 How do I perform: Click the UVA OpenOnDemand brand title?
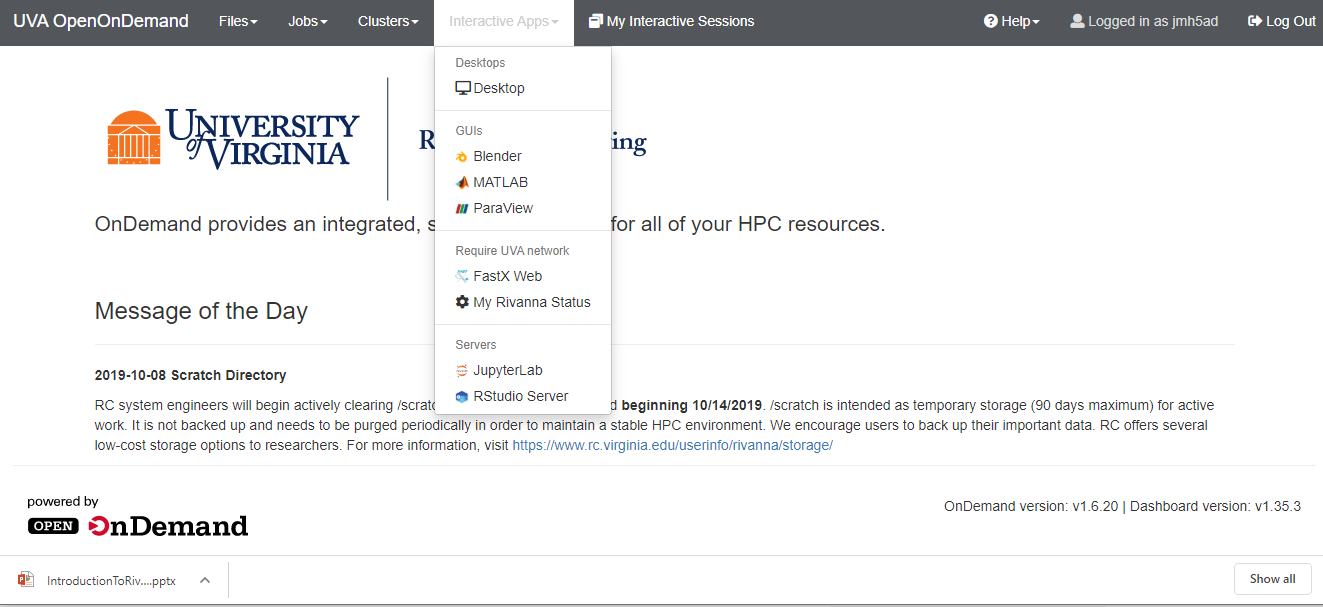point(101,21)
